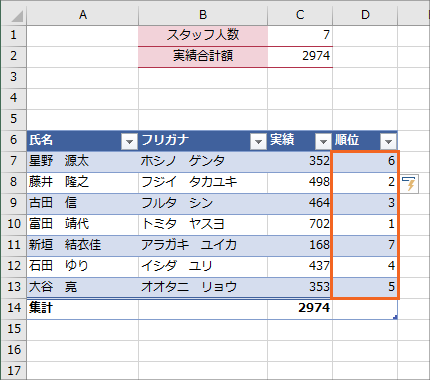Select column A header
This screenshot has height=380, width=430.
pos(83,15)
